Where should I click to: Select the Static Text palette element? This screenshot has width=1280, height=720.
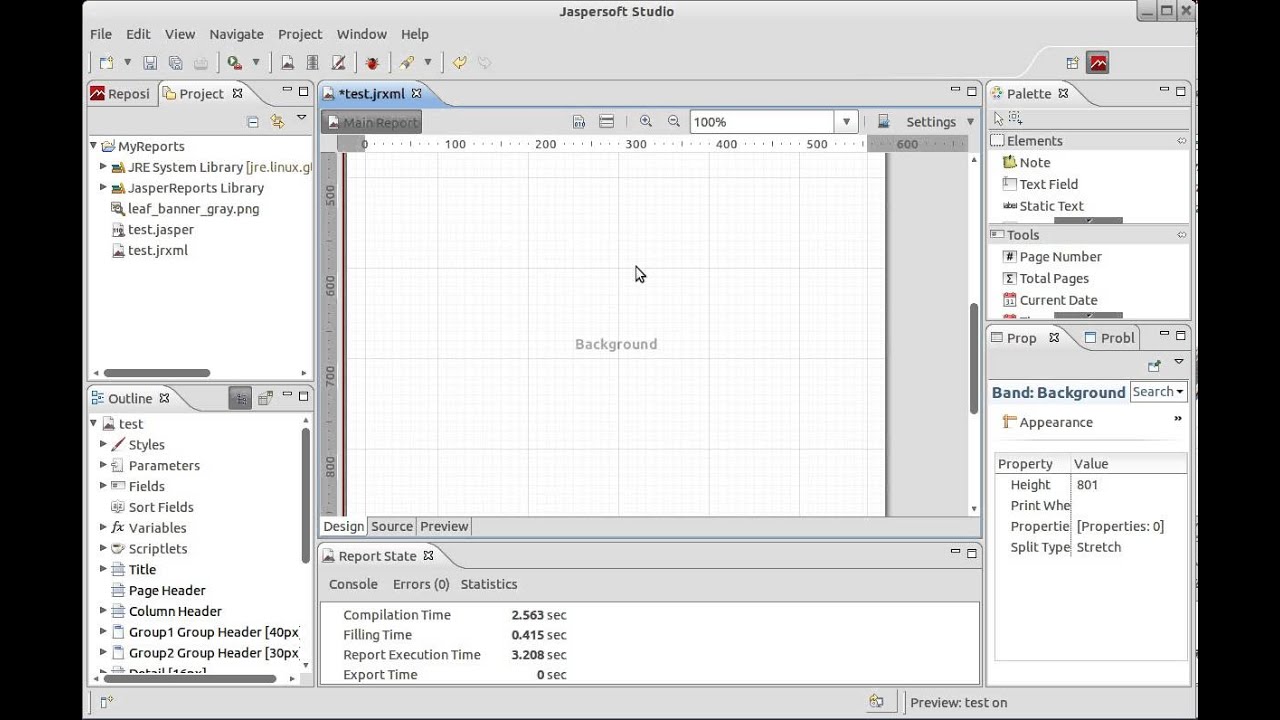point(1043,206)
